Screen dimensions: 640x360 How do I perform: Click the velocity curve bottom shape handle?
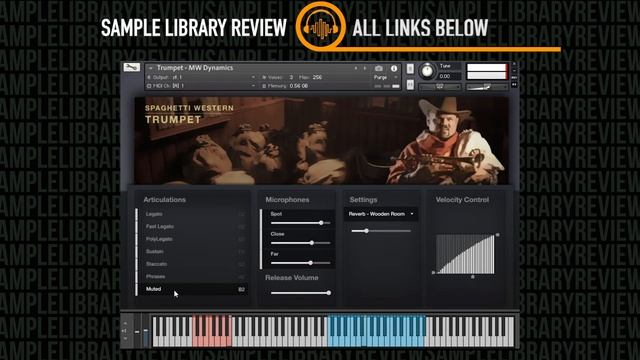coord(473,277)
